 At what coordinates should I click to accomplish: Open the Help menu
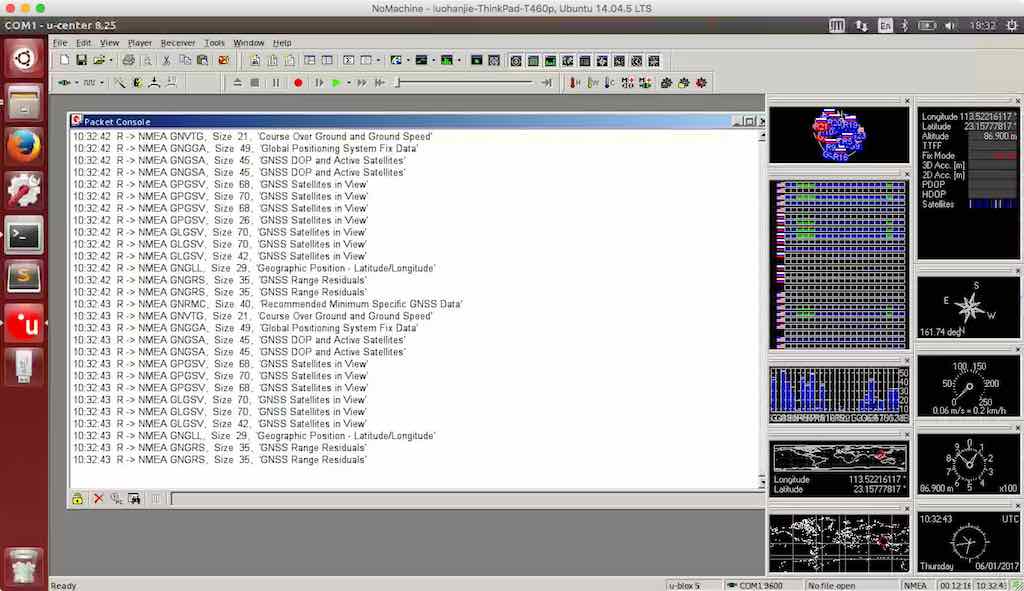coord(282,43)
